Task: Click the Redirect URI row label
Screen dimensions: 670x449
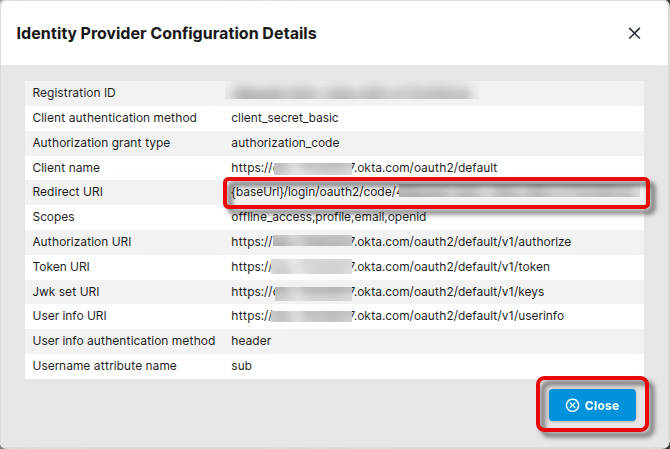Action: 67,192
